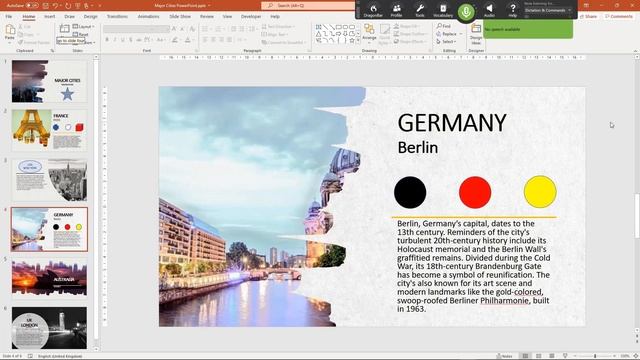The height and width of the screenshot is (360, 640).
Task: Click the Comments button
Action: [x=619, y=16]
